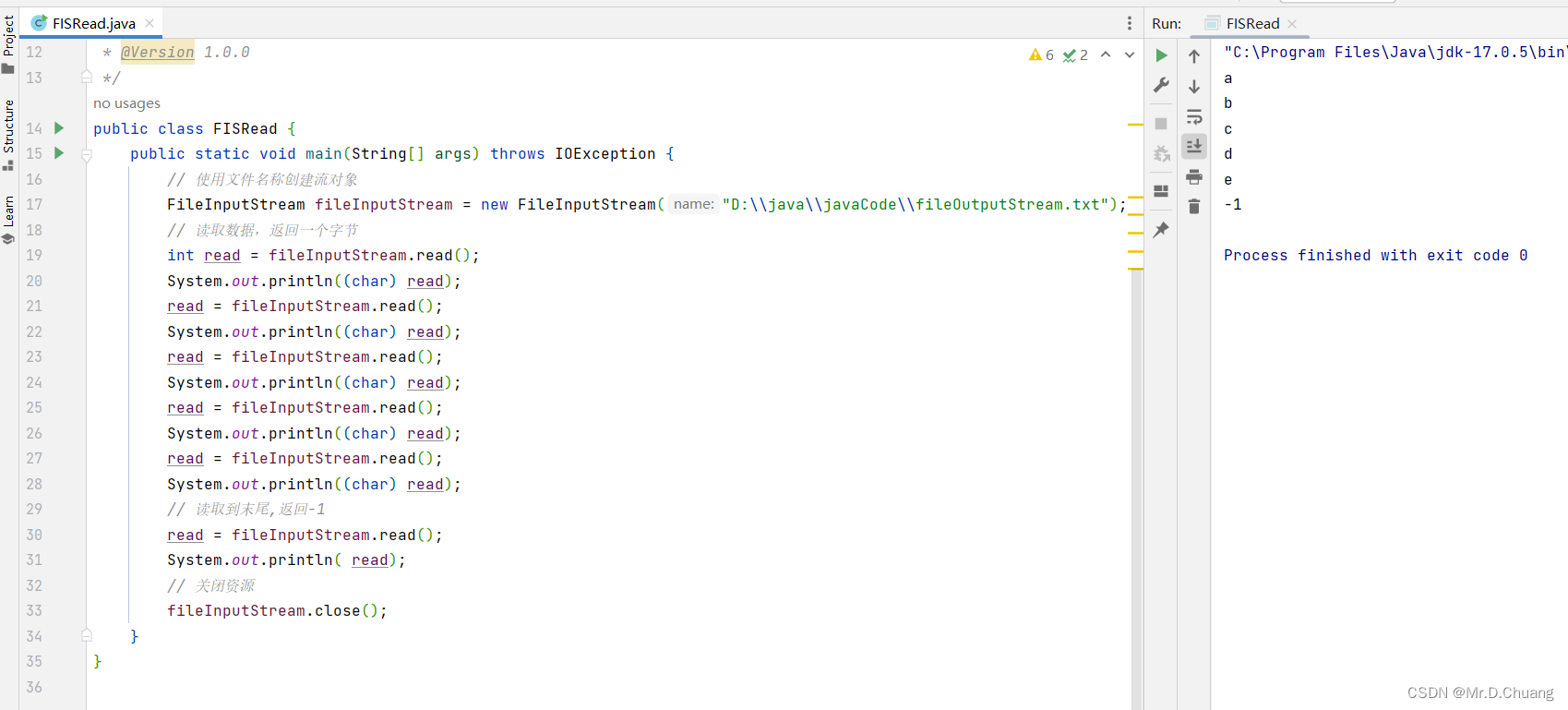Open the Learn tool window

[8, 219]
